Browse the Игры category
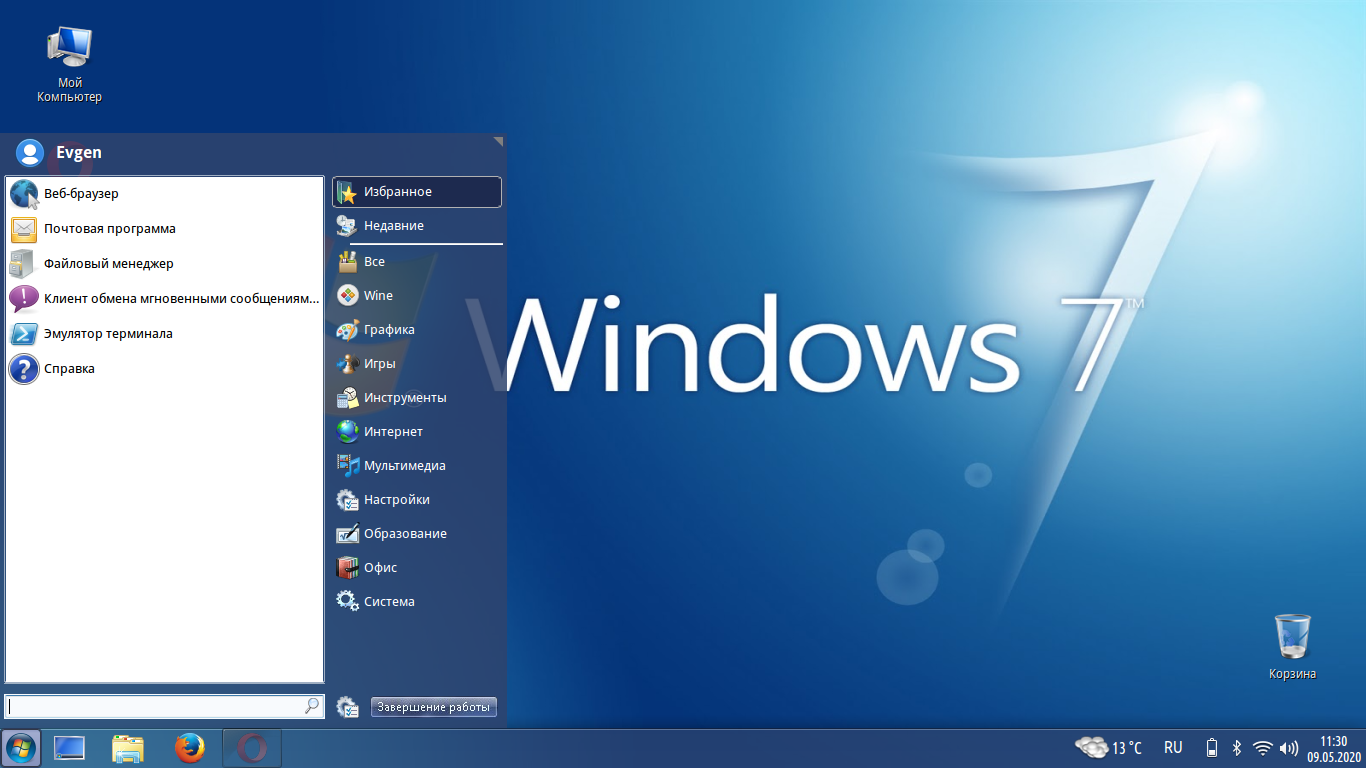The image size is (1366, 768). point(417,364)
